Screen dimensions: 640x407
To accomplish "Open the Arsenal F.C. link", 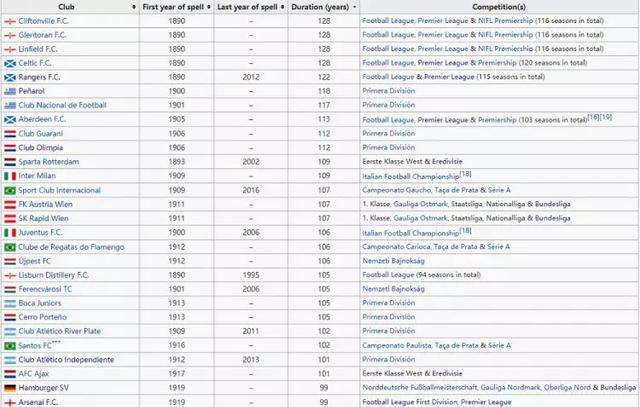I will click(x=38, y=402).
